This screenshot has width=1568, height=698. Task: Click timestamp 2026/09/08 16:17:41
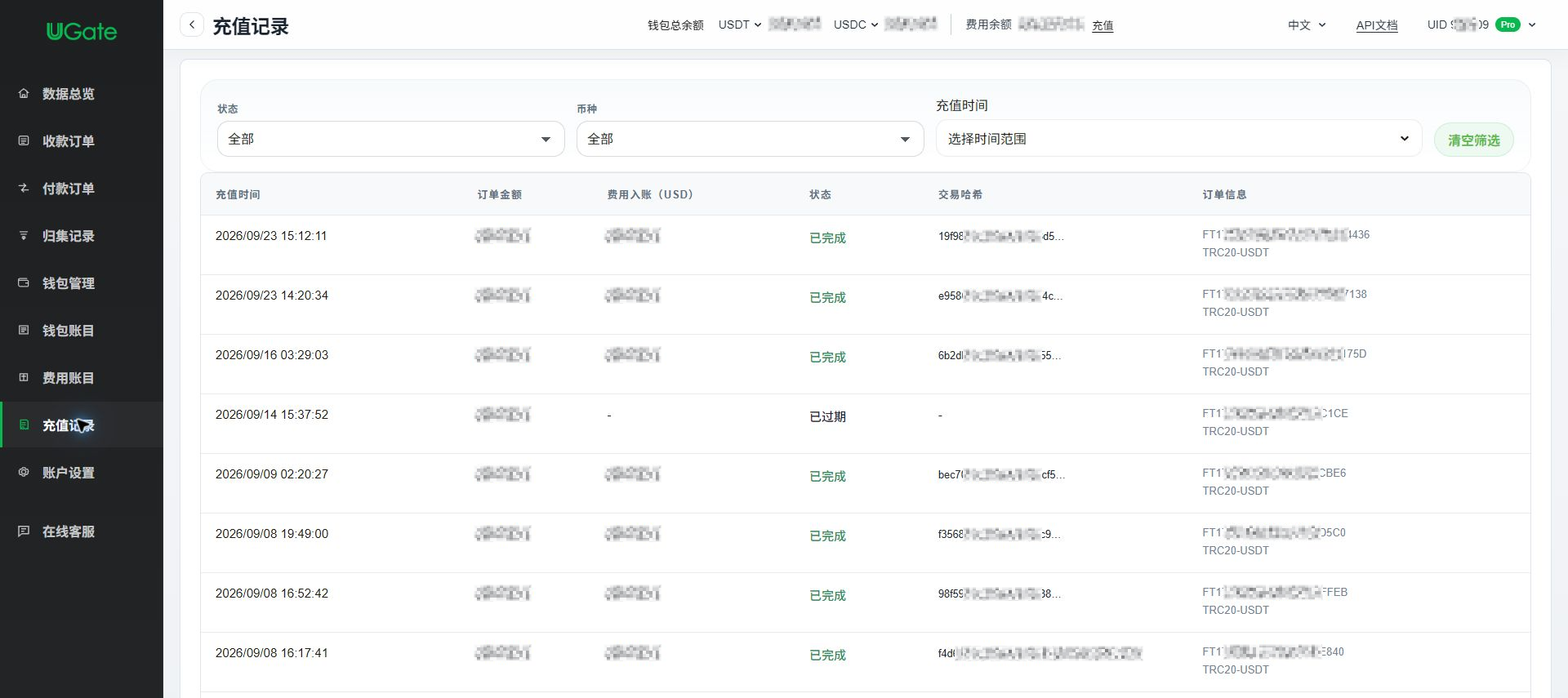click(272, 653)
